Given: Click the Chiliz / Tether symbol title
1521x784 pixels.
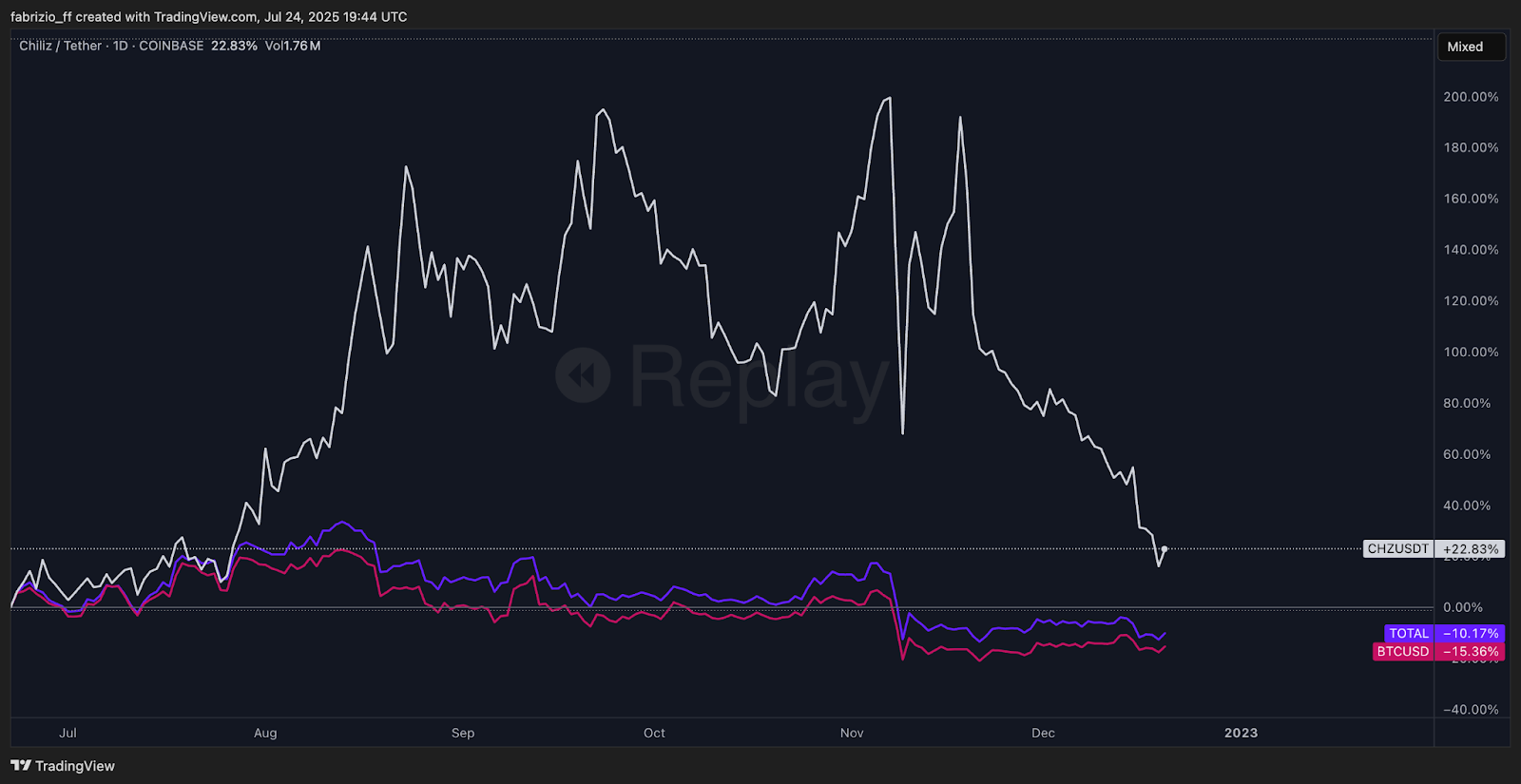Looking at the screenshot, I should (60, 46).
